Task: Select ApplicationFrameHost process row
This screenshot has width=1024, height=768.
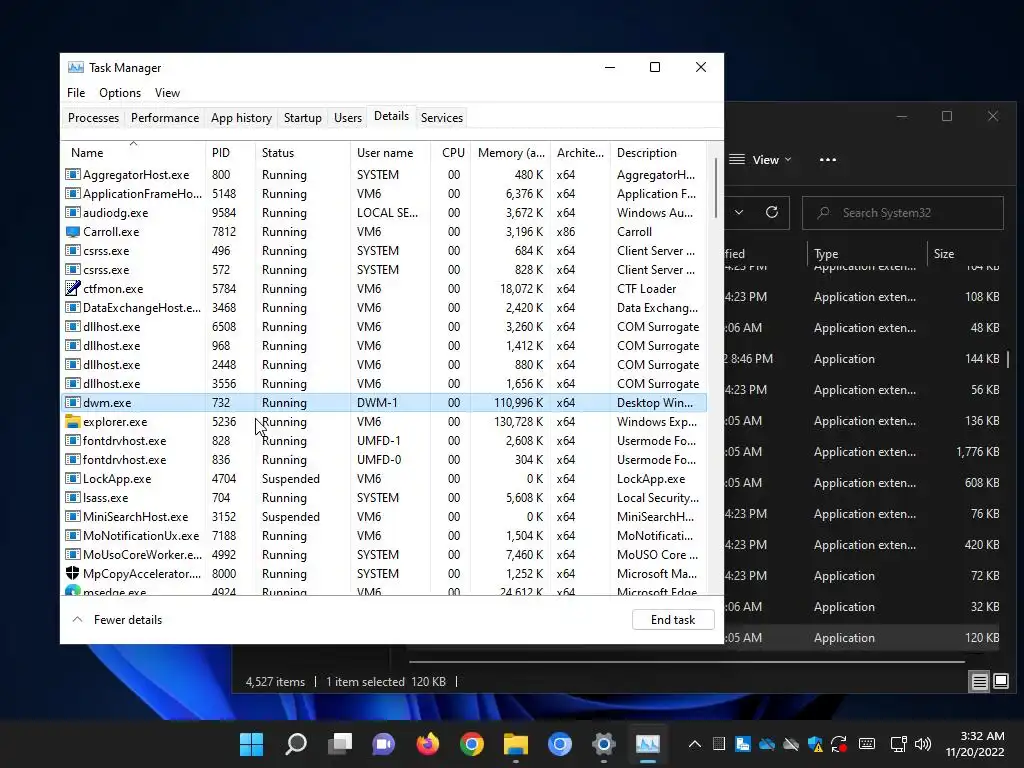Action: [x=384, y=194]
